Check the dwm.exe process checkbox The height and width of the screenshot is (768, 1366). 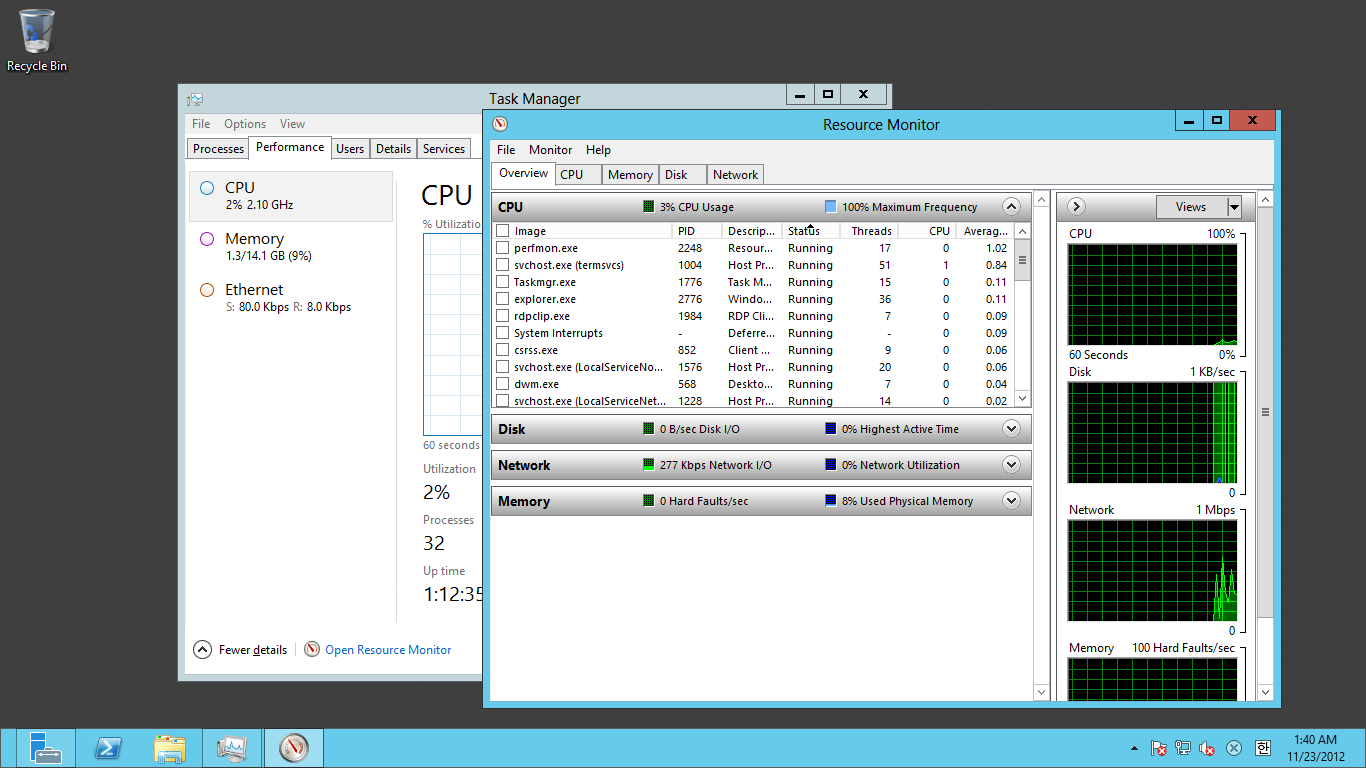click(502, 384)
